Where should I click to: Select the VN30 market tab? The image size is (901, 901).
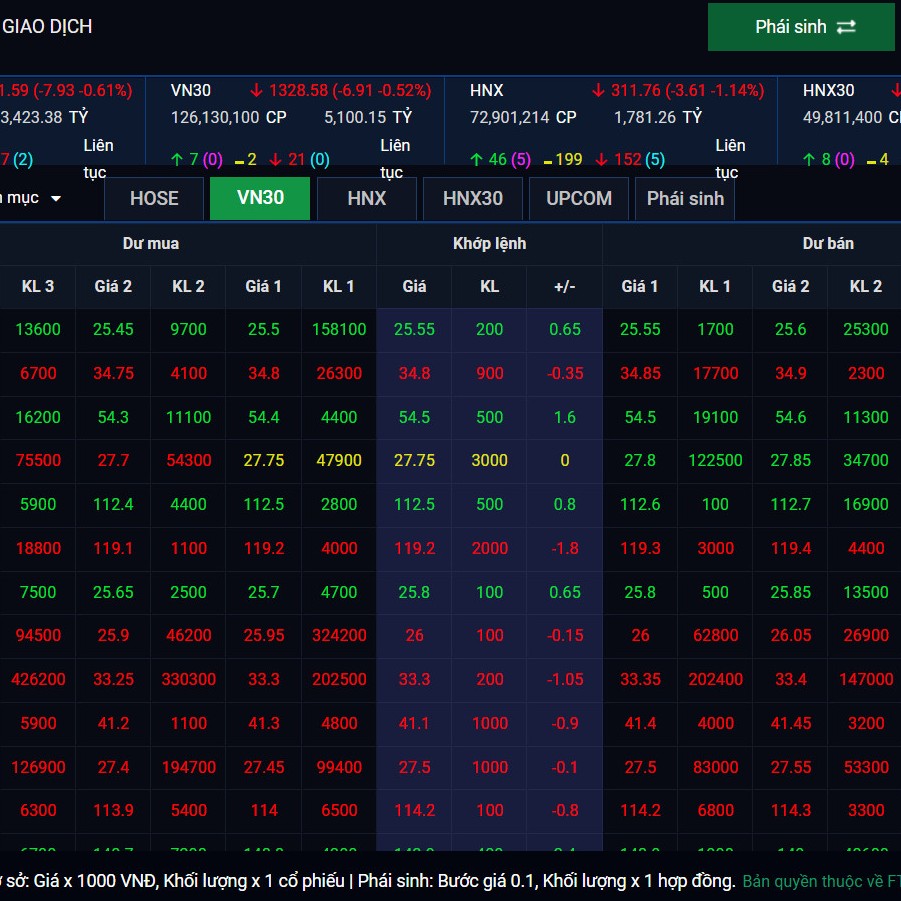tap(260, 198)
